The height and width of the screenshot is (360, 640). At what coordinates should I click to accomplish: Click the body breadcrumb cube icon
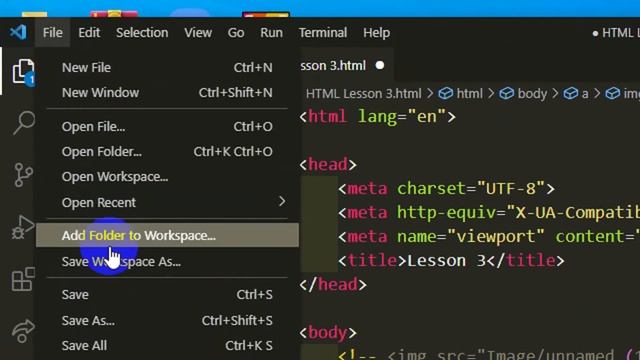[507, 93]
